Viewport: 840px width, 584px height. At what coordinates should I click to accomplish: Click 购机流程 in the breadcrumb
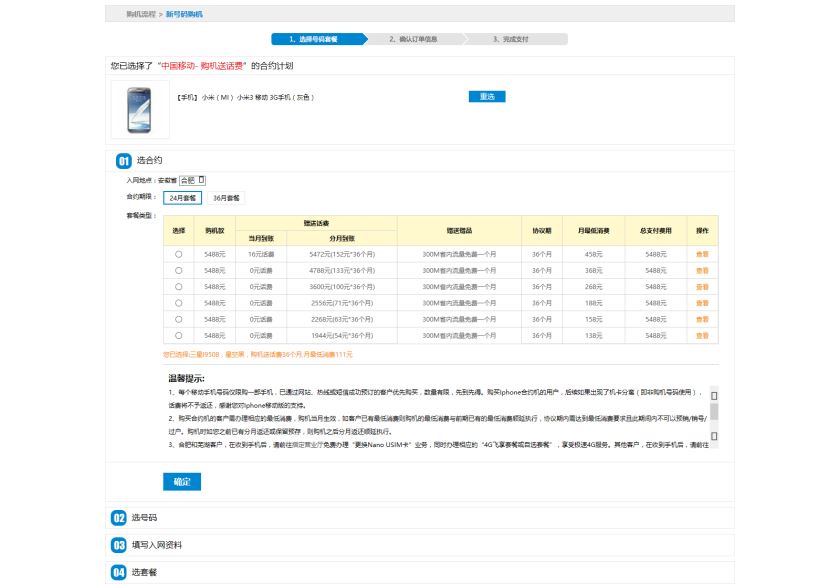point(141,14)
